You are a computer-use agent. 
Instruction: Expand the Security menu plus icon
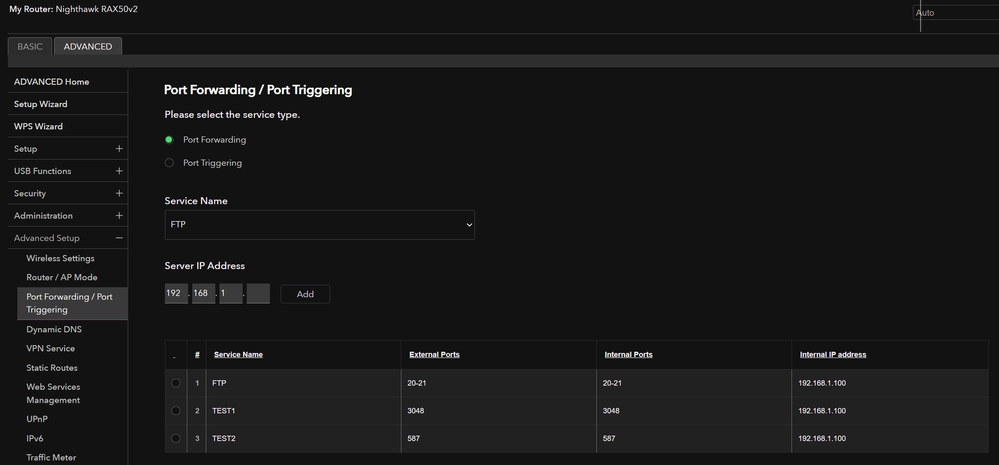119,194
